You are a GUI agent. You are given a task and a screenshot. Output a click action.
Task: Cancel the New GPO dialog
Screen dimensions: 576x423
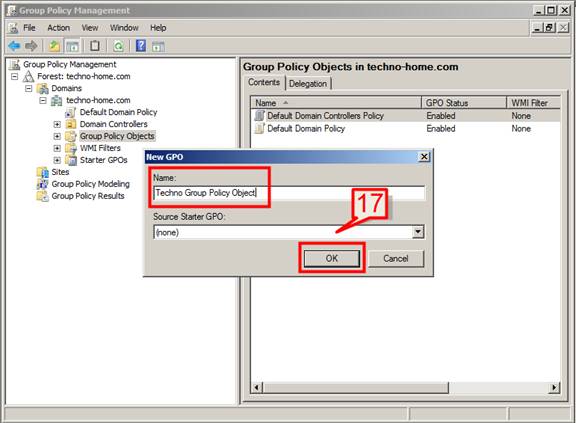point(396,258)
